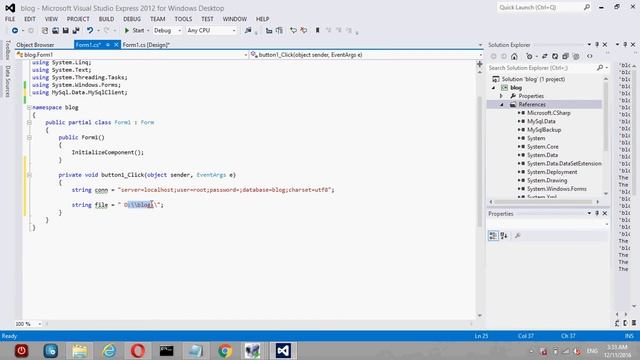Click the Navigate Backward toolbar icon
Screen dimensions: 640x360
point(15,30)
